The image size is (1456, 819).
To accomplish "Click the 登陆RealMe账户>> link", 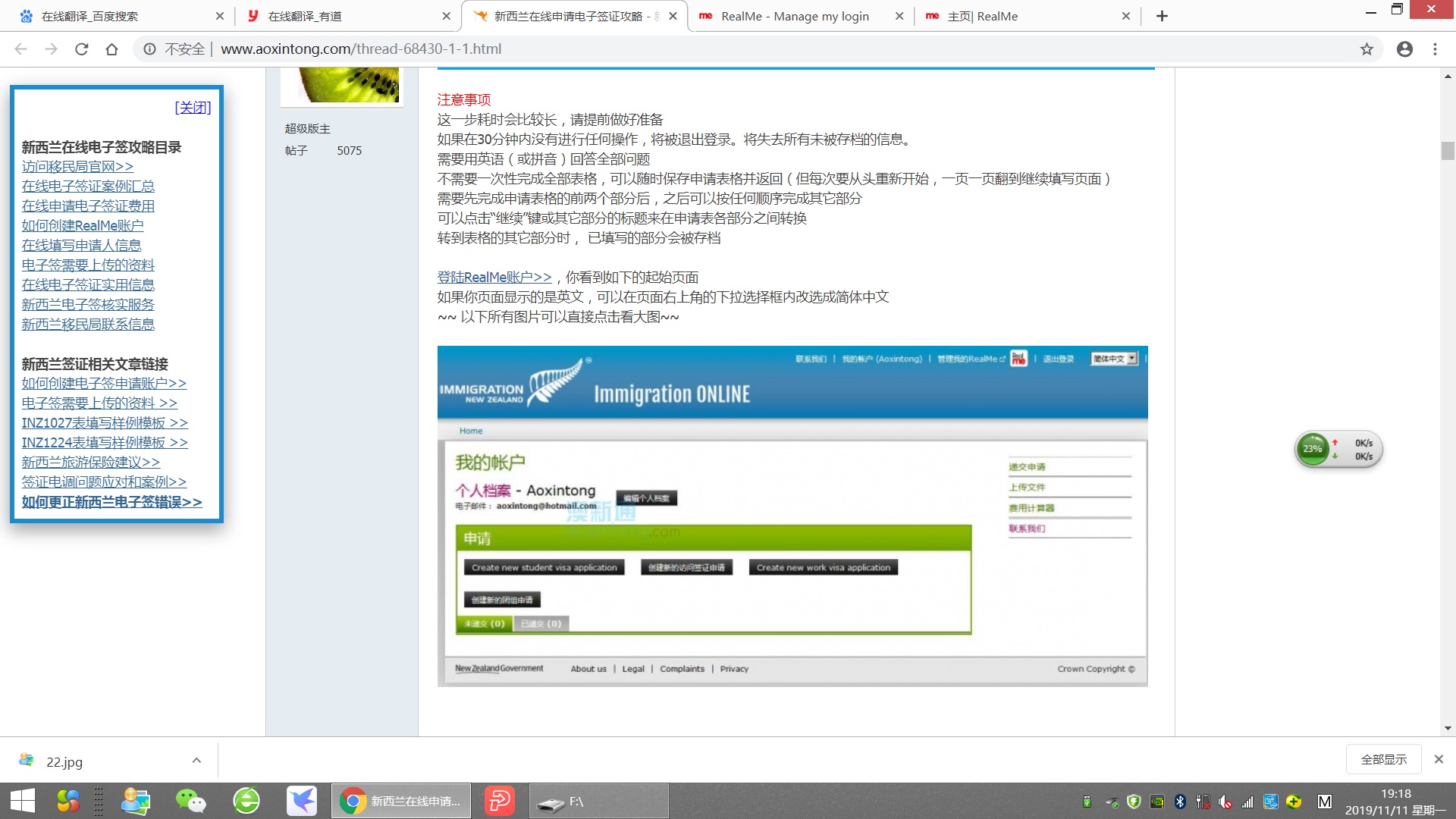I will (494, 277).
